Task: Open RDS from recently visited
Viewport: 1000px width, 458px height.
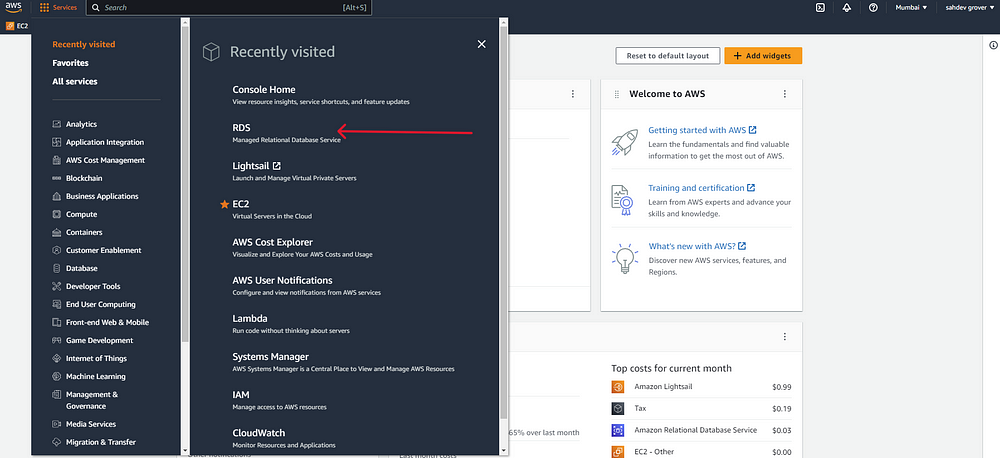Action: tap(241, 128)
